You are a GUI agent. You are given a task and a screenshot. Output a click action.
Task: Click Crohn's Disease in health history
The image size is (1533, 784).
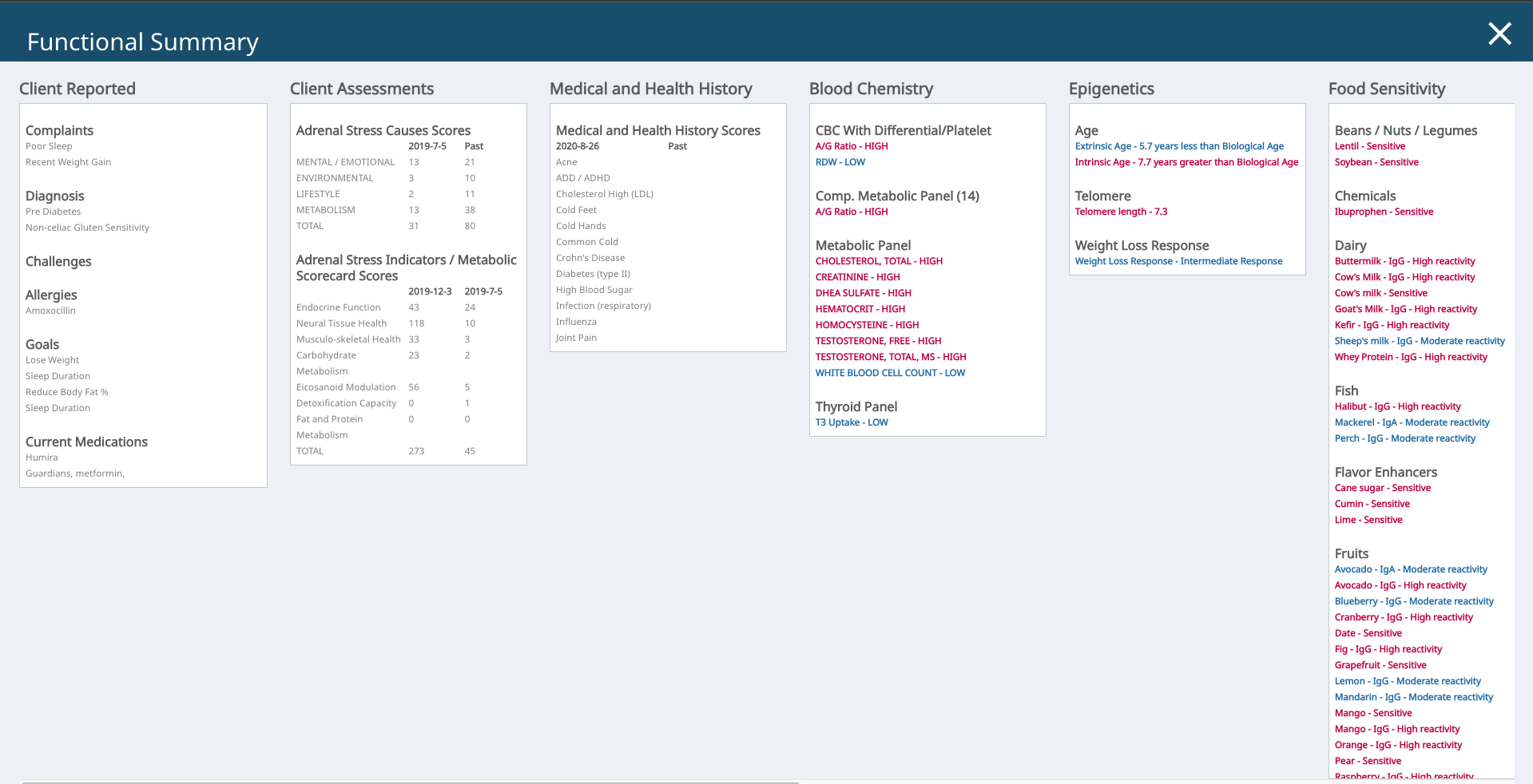pyautogui.click(x=590, y=258)
